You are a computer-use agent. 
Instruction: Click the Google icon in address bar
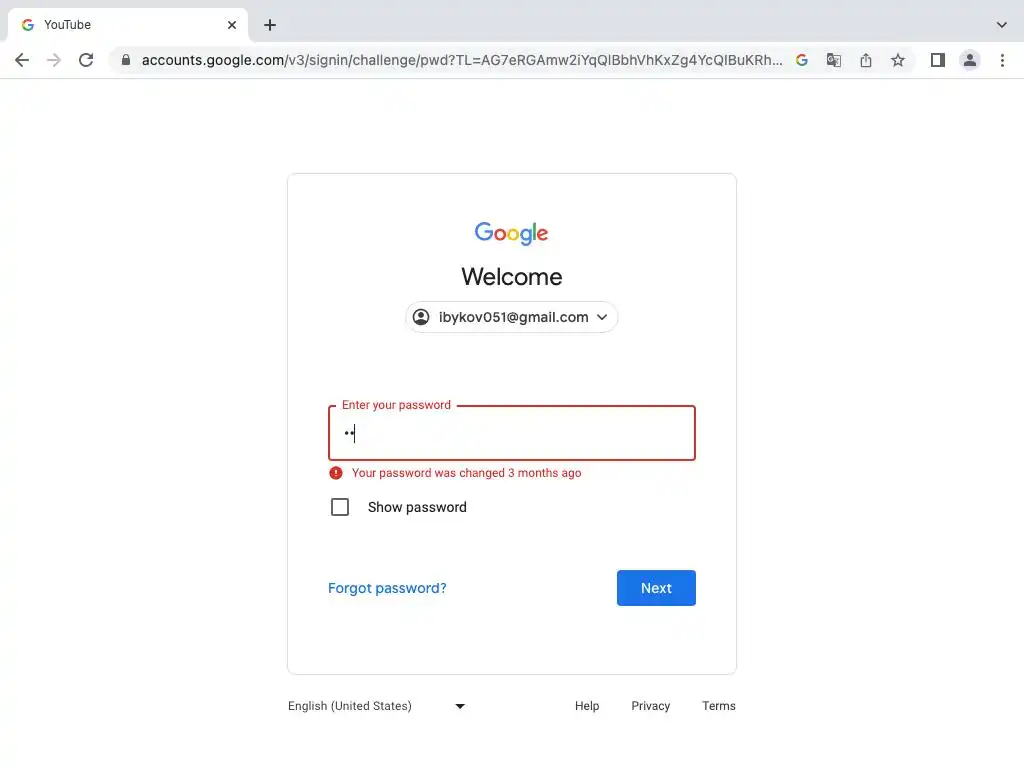click(x=802, y=60)
